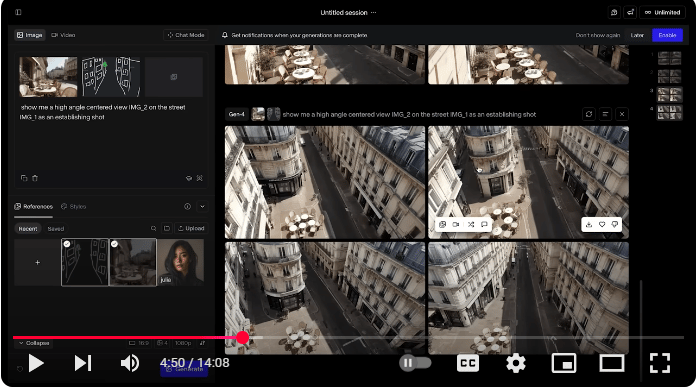Download the hovered generated image
The width and height of the screenshot is (698, 388).
click(589, 225)
